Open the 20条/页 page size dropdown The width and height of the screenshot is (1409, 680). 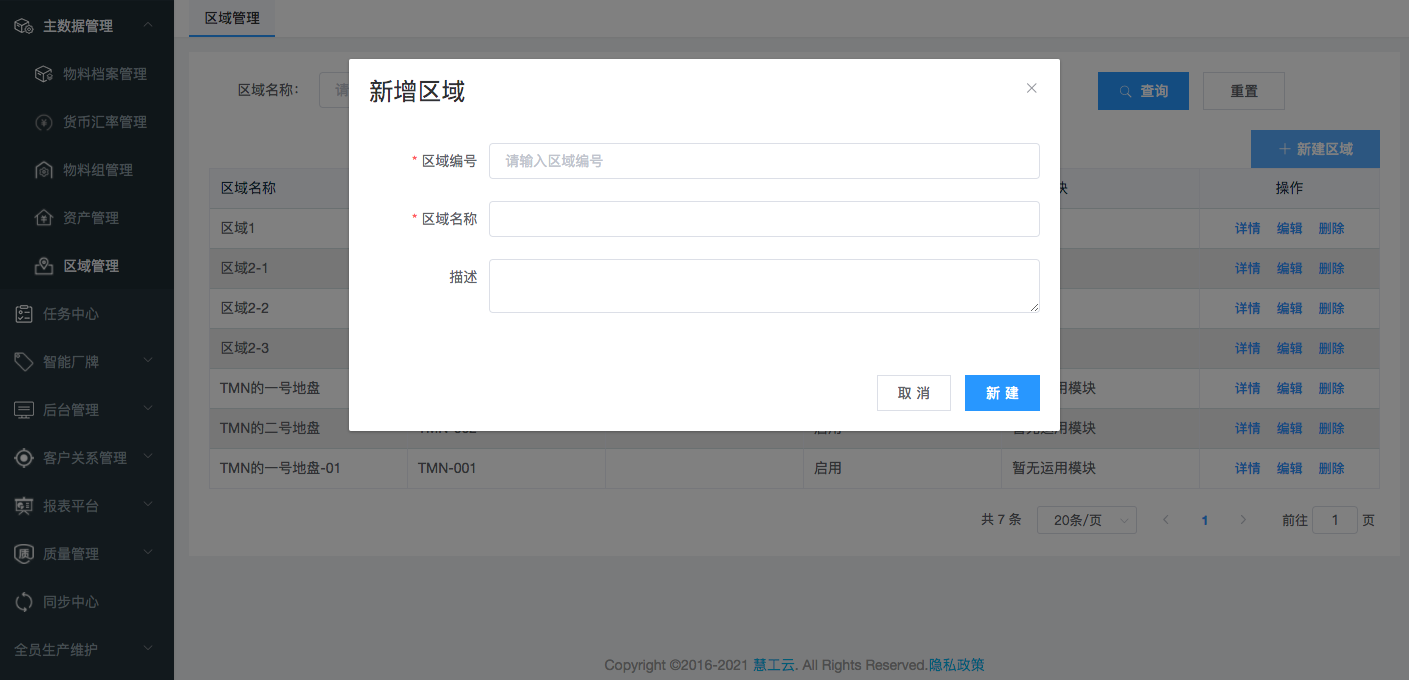tap(1086, 520)
